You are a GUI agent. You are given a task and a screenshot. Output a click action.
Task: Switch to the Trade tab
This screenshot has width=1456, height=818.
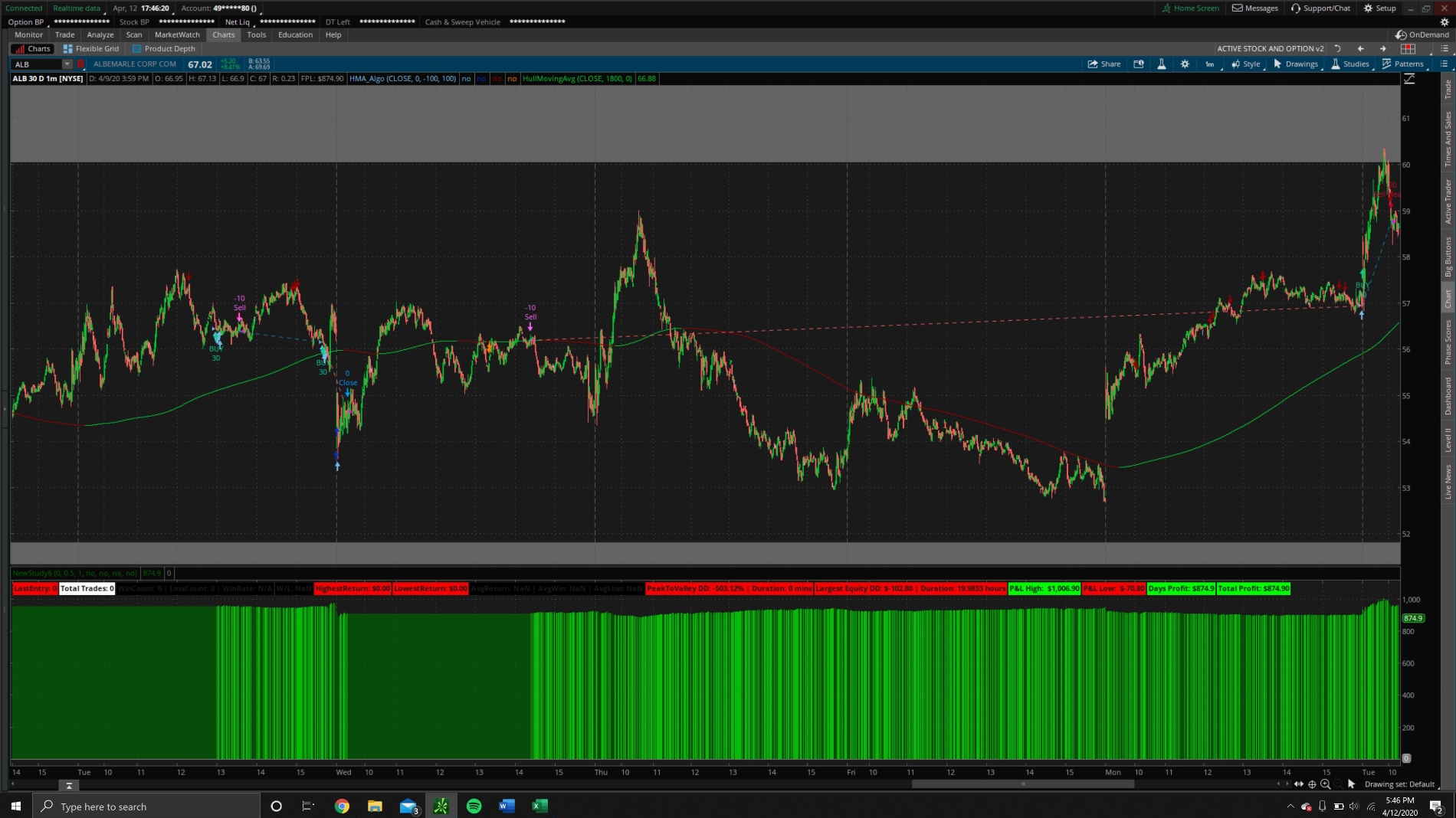65,34
